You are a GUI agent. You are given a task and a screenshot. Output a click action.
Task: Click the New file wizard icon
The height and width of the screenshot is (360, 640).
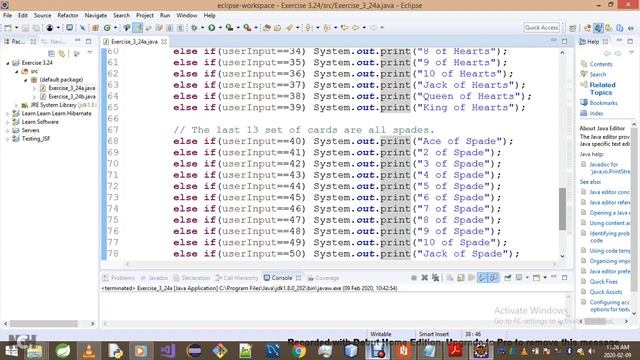coord(8,28)
